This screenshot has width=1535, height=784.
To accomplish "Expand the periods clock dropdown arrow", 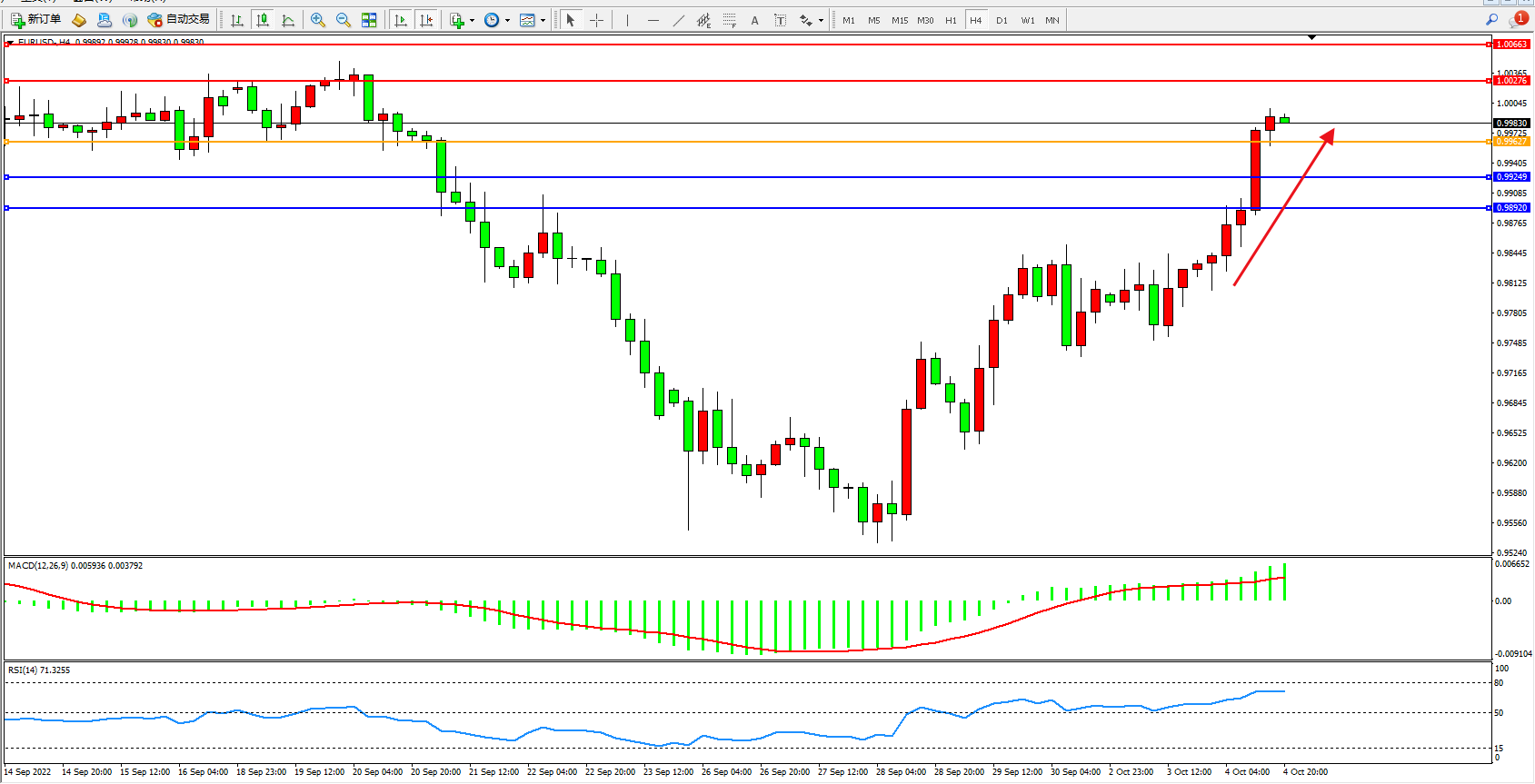I will [x=507, y=20].
